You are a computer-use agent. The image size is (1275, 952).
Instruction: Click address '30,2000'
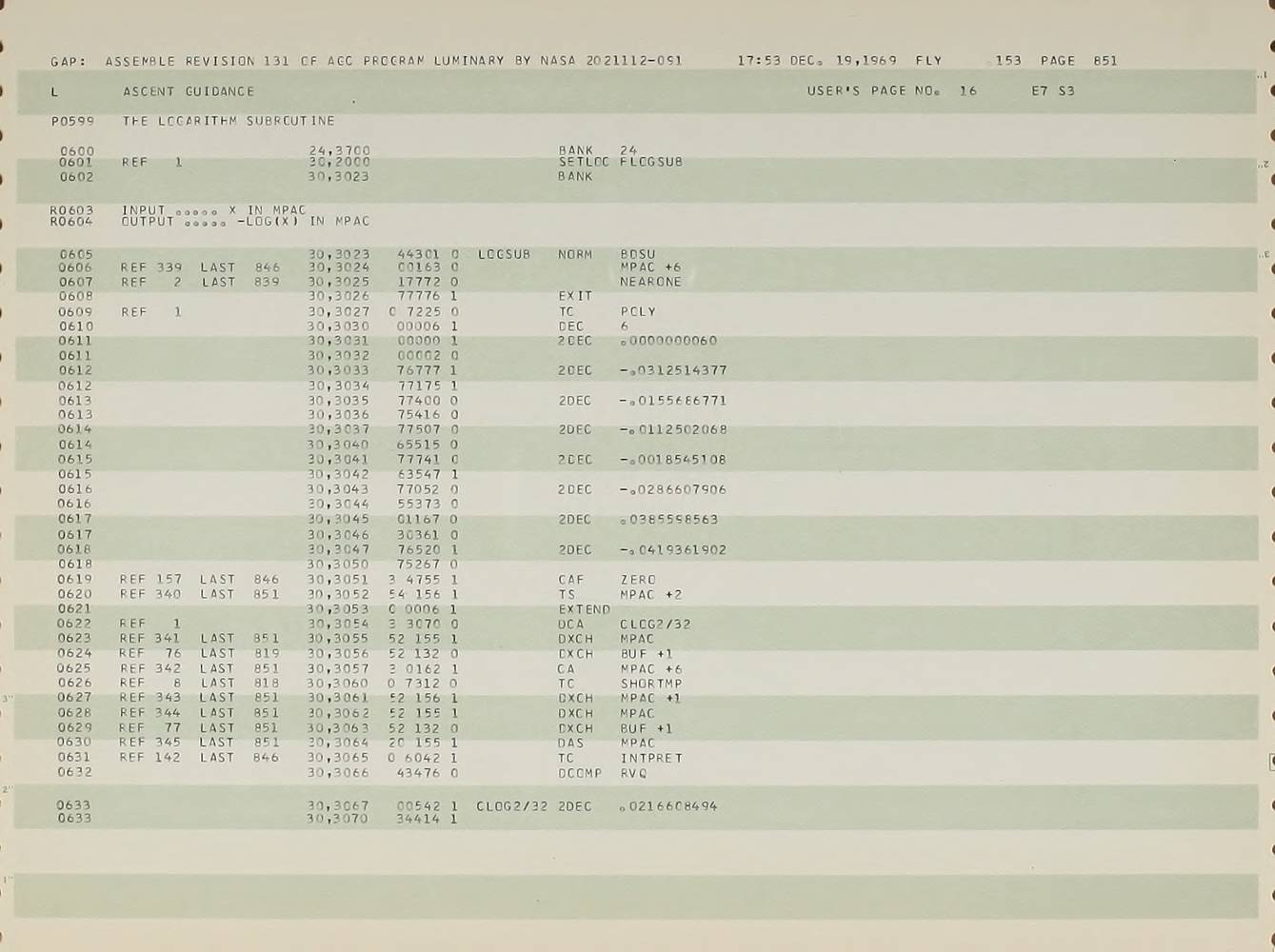coord(340,162)
